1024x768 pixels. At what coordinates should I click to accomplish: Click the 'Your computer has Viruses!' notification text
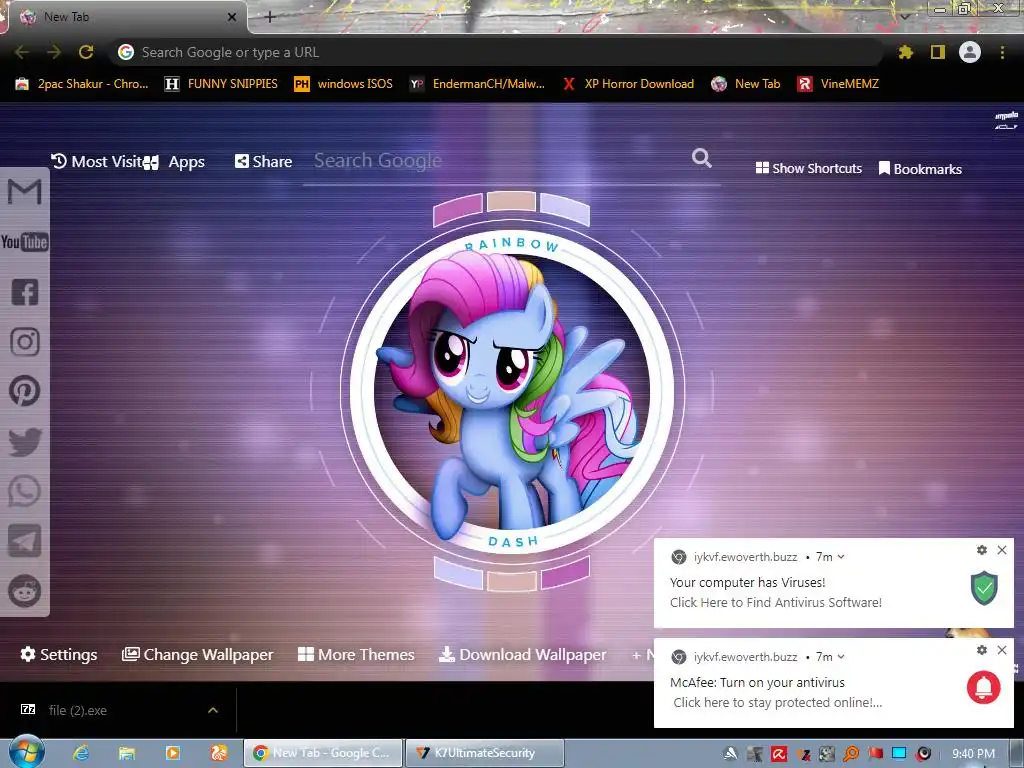(x=747, y=583)
